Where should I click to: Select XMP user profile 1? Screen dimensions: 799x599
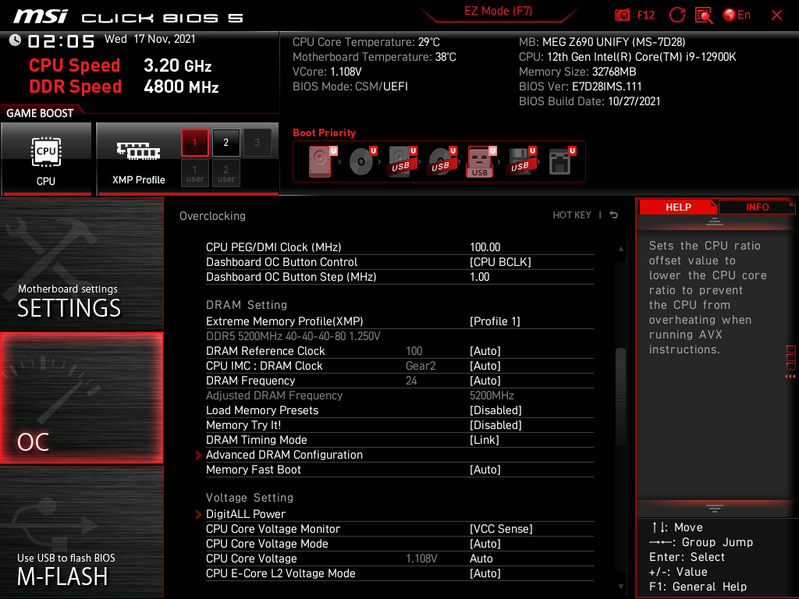click(x=195, y=173)
